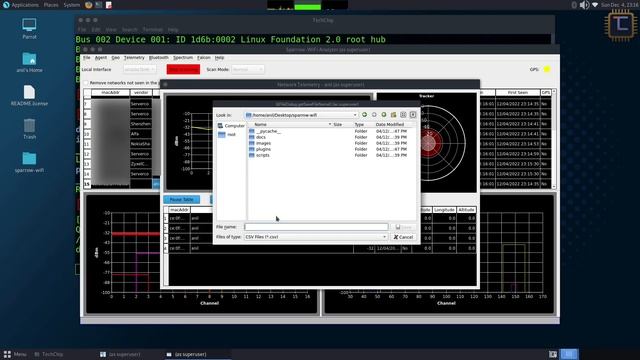Click clock showing Sun Dec 4
Screen dimensions: 640x360
619,5
